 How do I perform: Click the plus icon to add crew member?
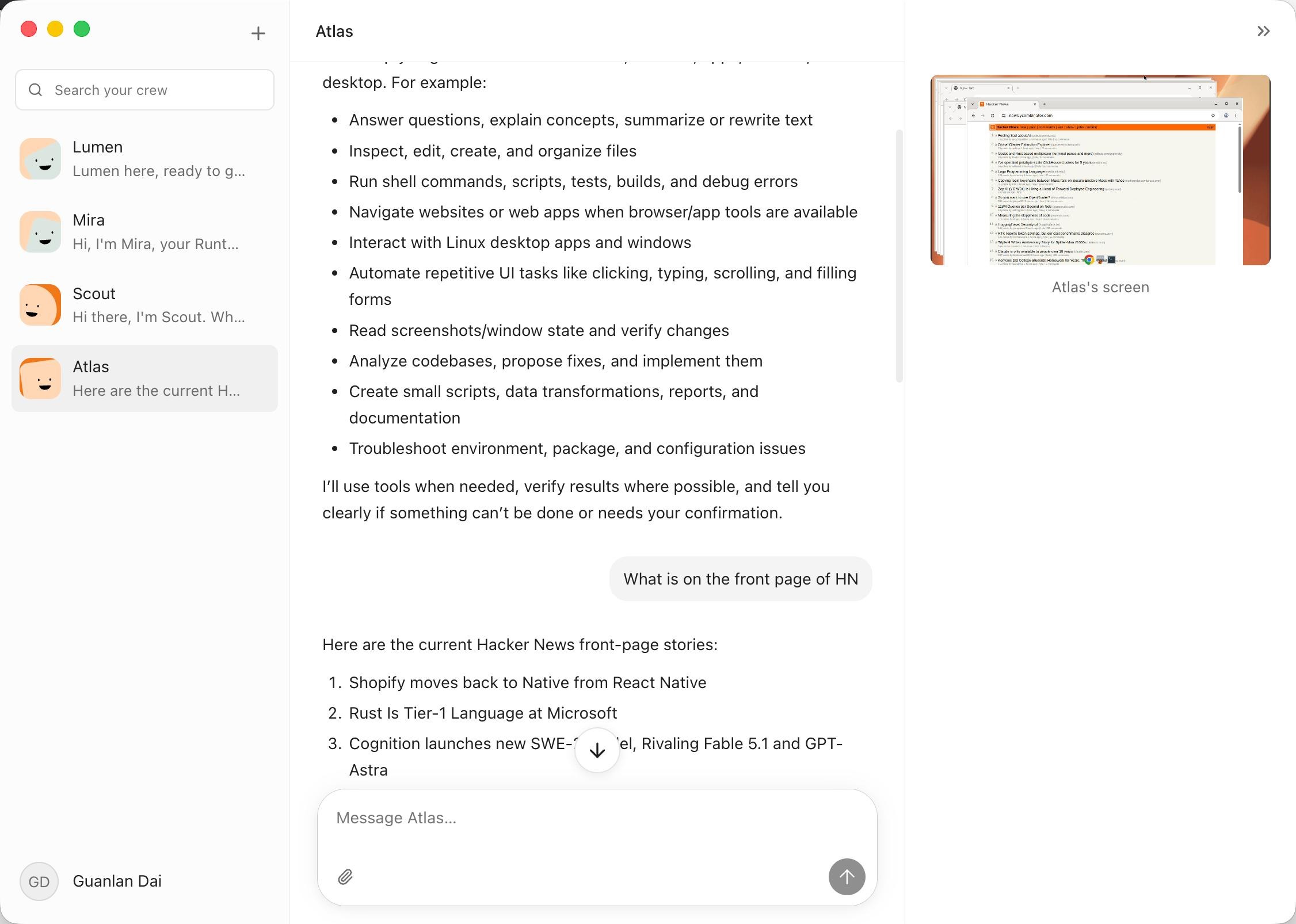pyautogui.click(x=258, y=33)
